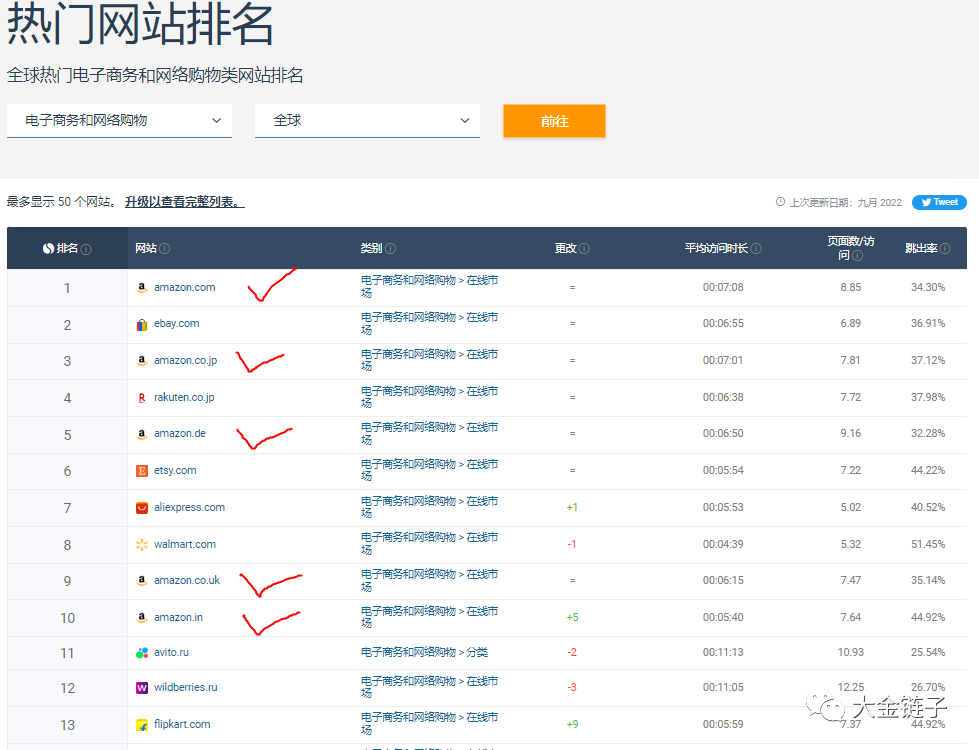The image size is (979, 750).
Task: Click avito.ru category link 电子商务和网络购物 > 分类
Action: click(x=425, y=652)
